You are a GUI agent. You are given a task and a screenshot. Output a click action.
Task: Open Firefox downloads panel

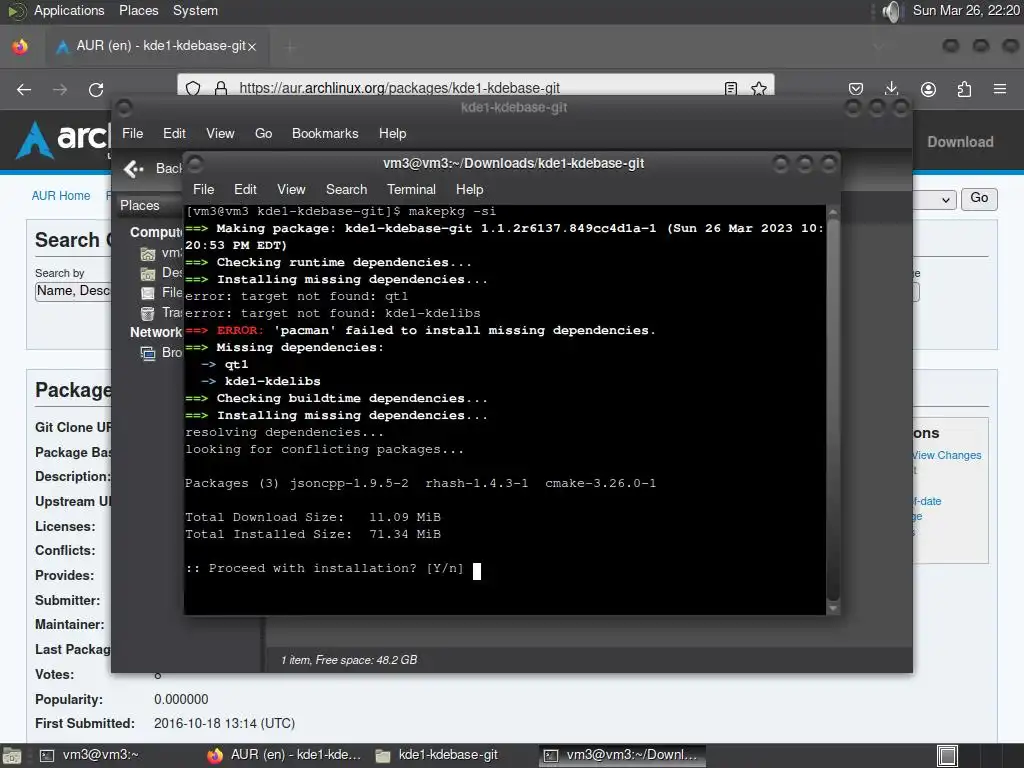[x=891, y=89]
